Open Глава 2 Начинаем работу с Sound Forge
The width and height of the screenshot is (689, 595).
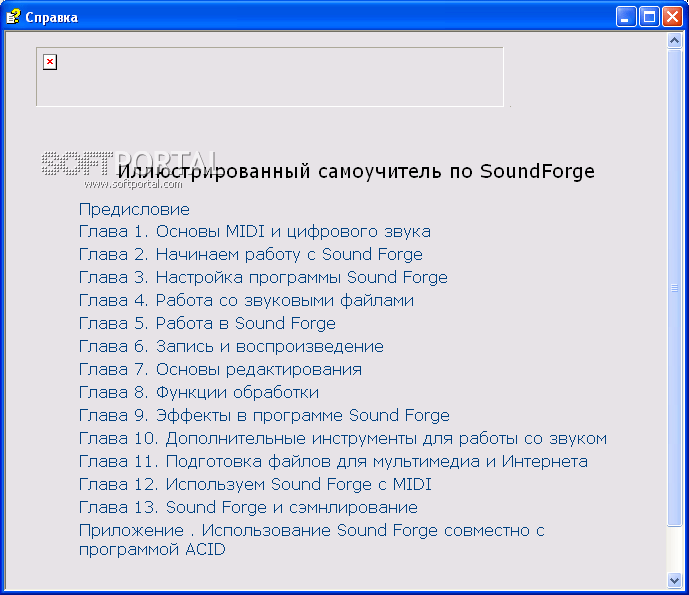coord(250,254)
